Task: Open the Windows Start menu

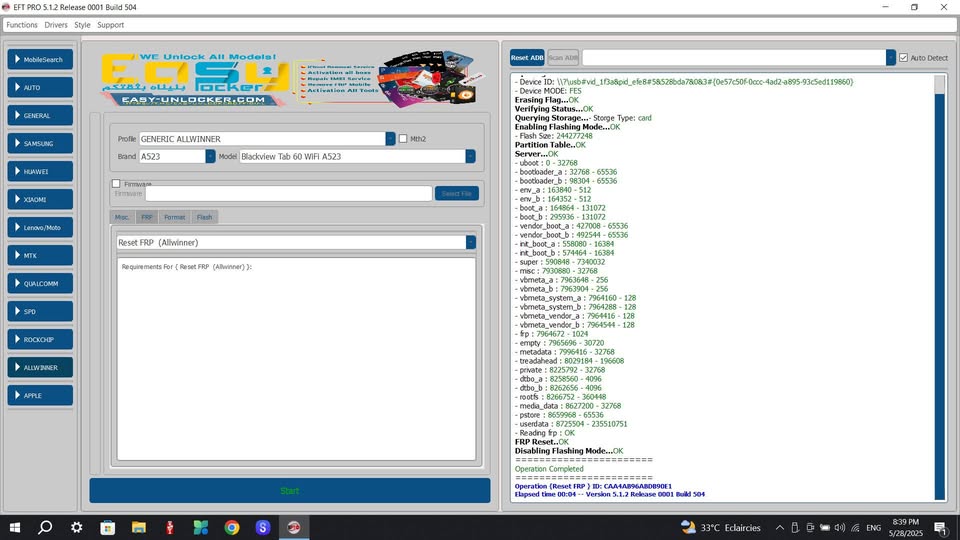Action: pos(15,527)
